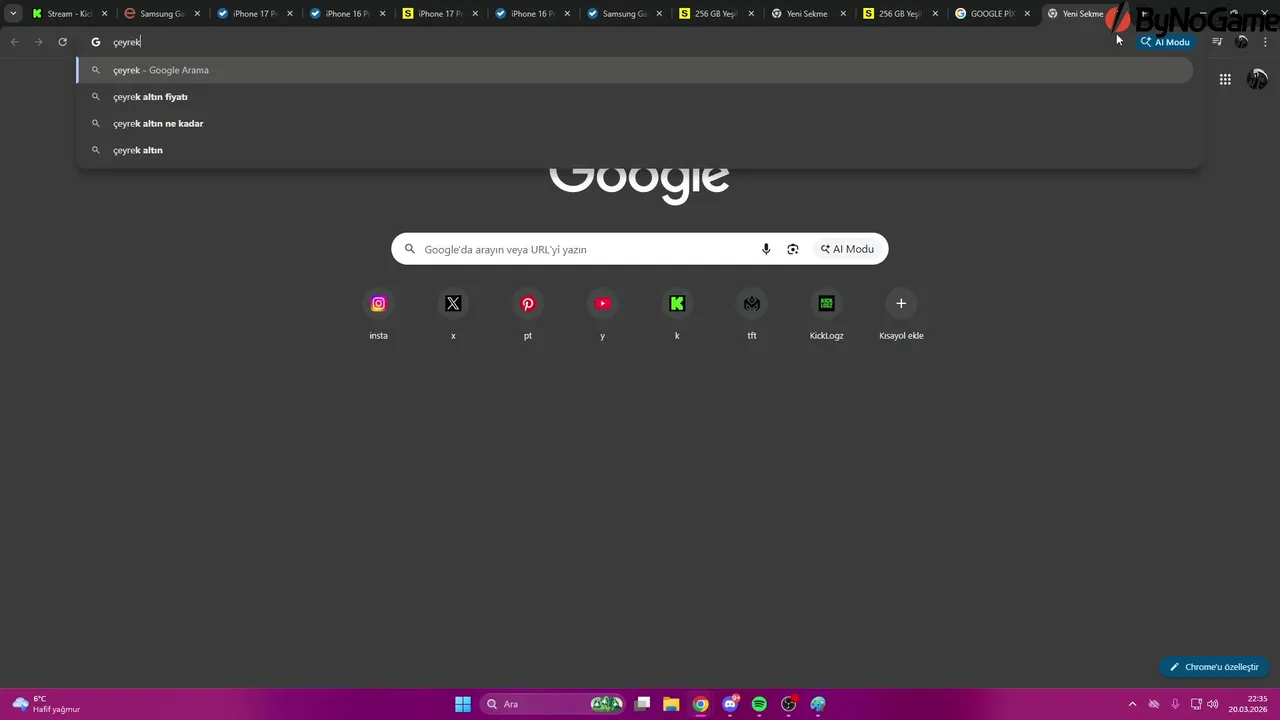The image size is (1280, 720).
Task: Close the GOOGLE PIX tab
Action: (x=1027, y=14)
